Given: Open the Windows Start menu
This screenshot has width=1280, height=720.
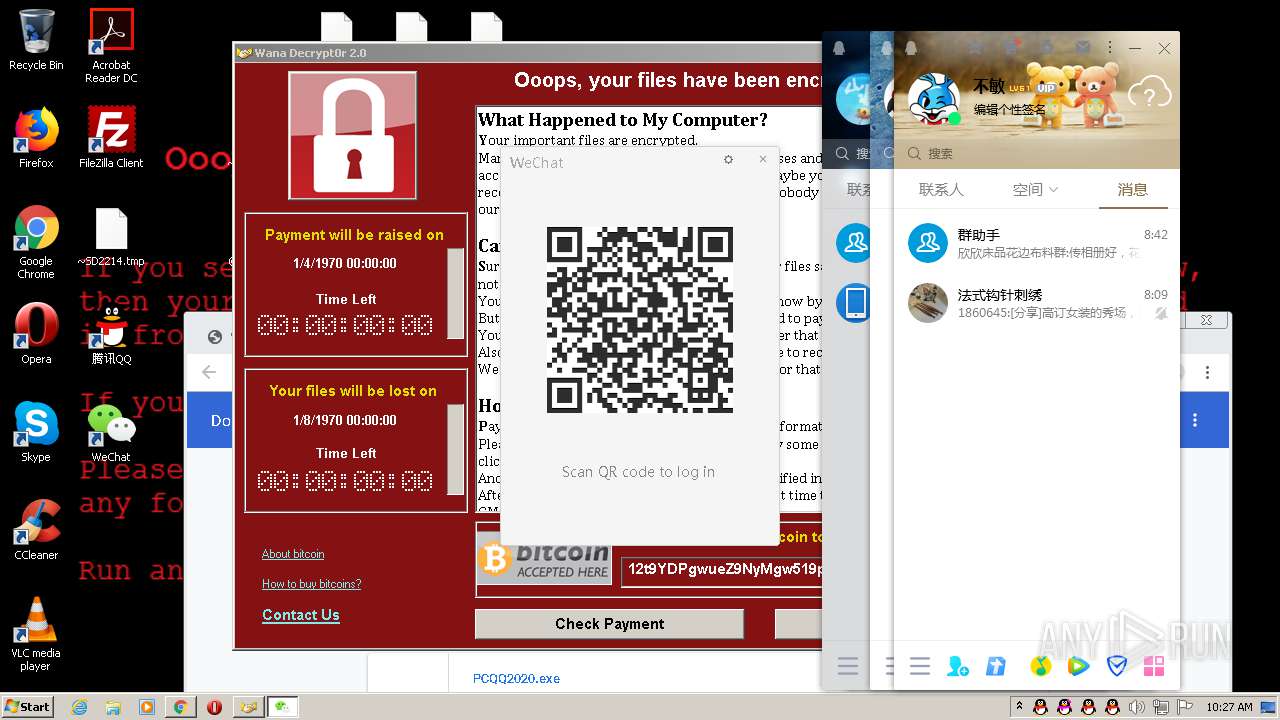Looking at the screenshot, I should pyautogui.click(x=27, y=706).
